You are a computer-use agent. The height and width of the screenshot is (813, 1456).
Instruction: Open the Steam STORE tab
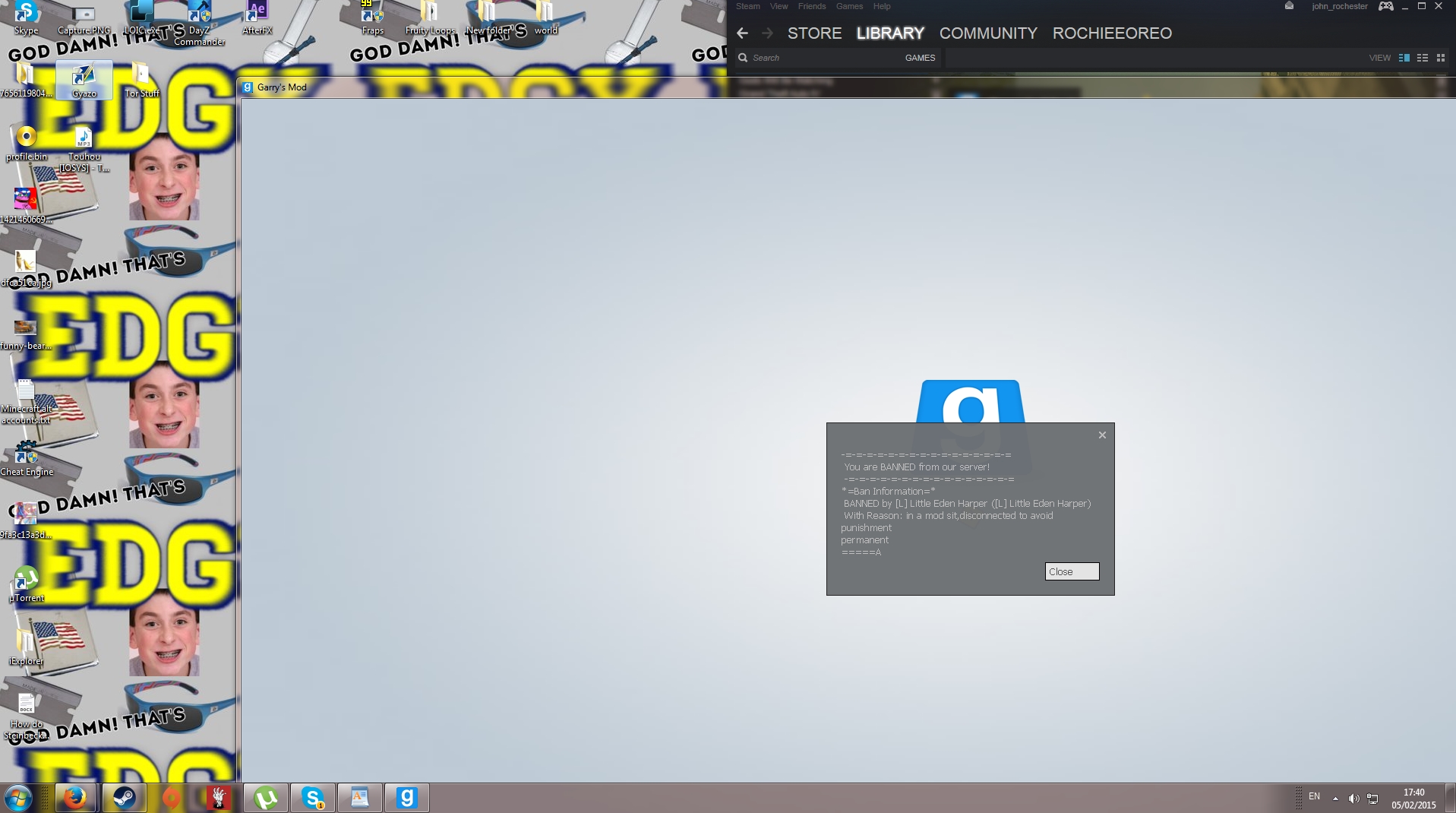(x=814, y=33)
